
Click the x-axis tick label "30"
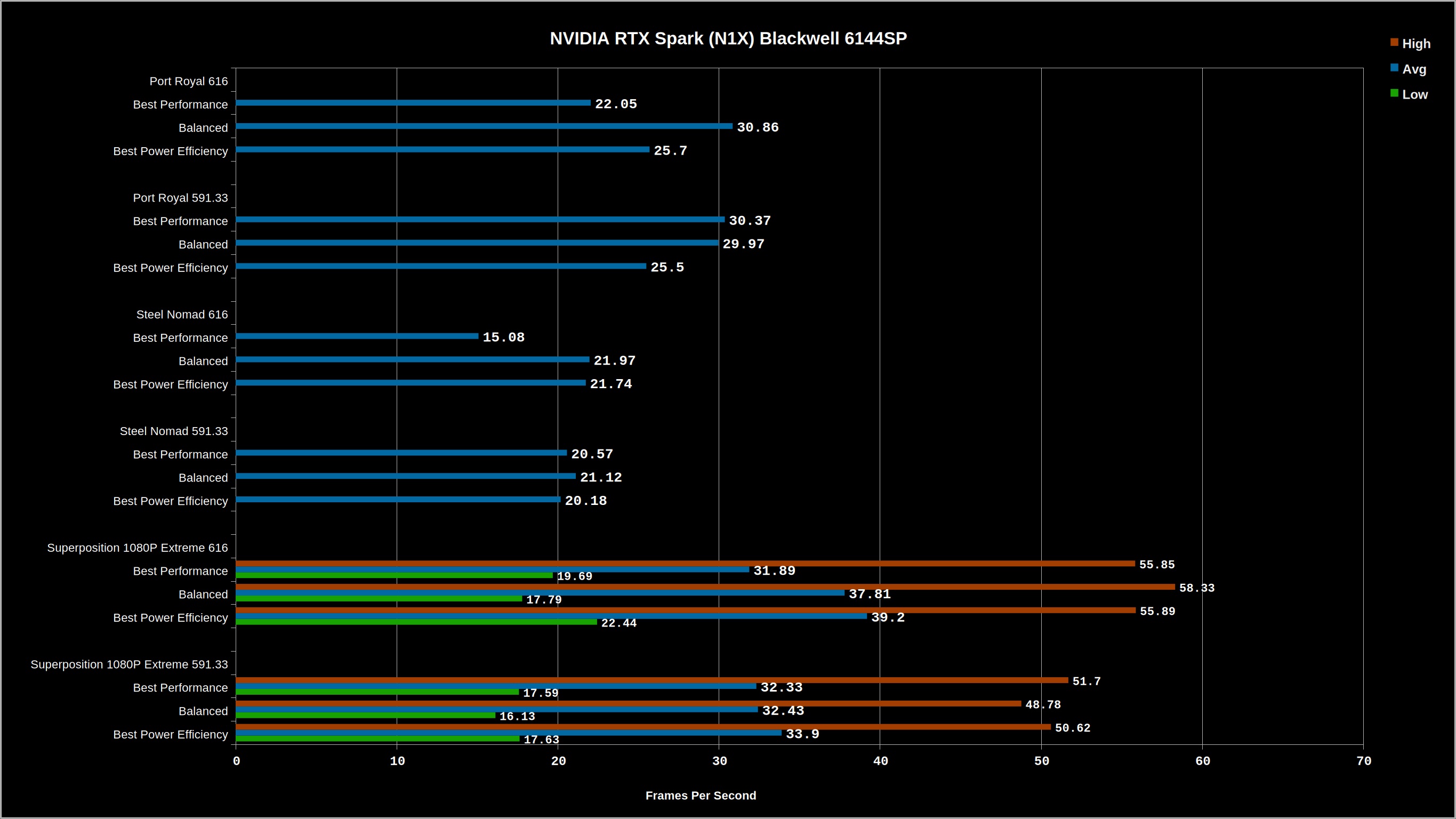pyautogui.click(x=720, y=761)
